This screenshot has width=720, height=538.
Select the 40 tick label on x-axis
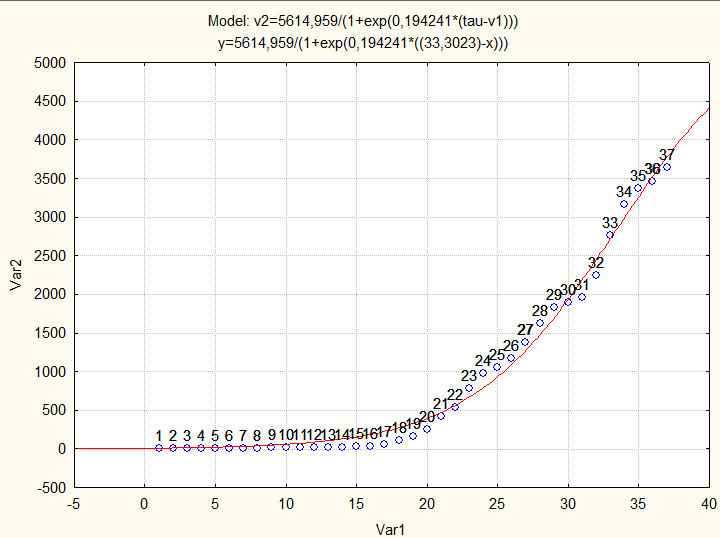coord(710,503)
